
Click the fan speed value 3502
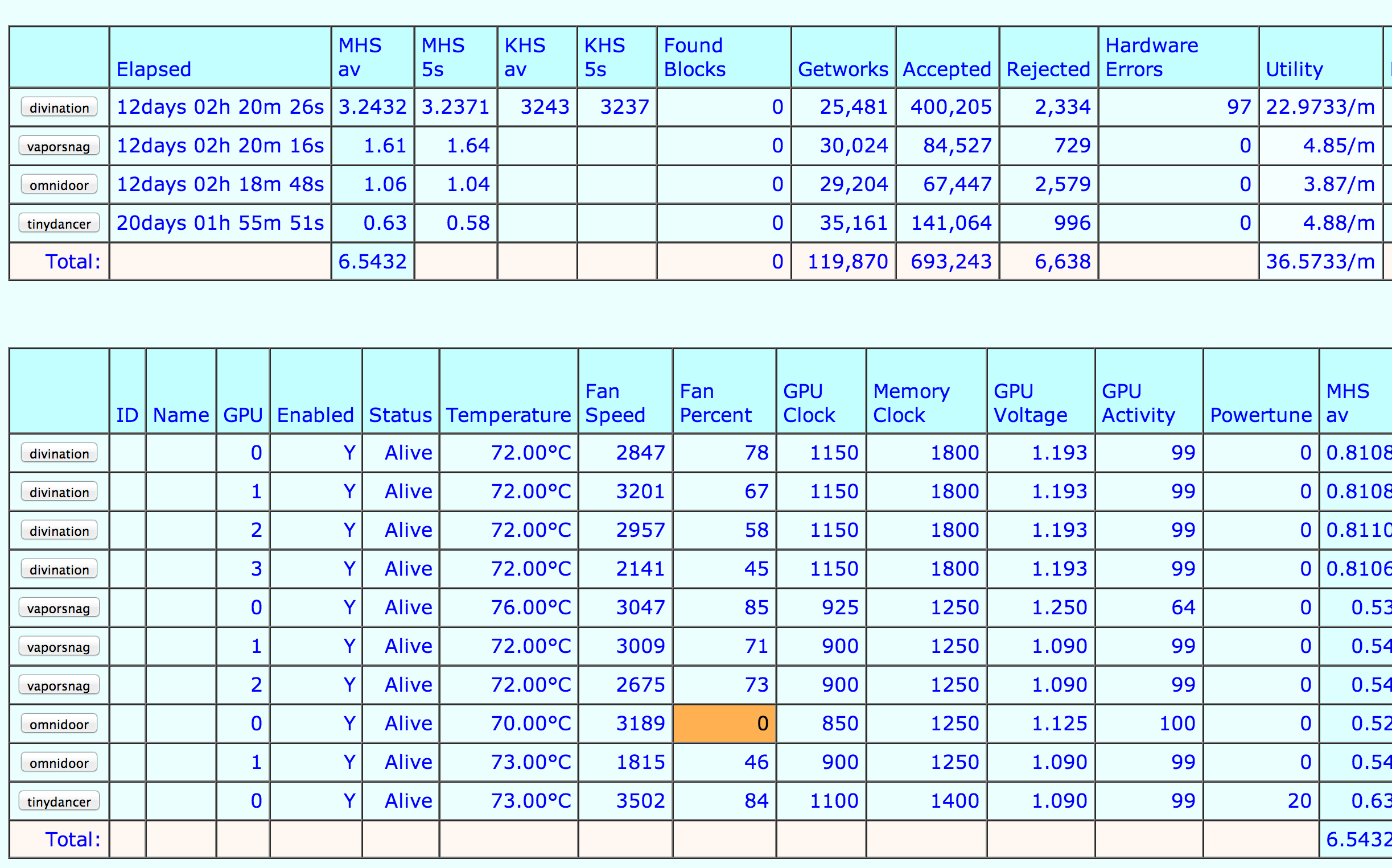pyautogui.click(x=640, y=801)
